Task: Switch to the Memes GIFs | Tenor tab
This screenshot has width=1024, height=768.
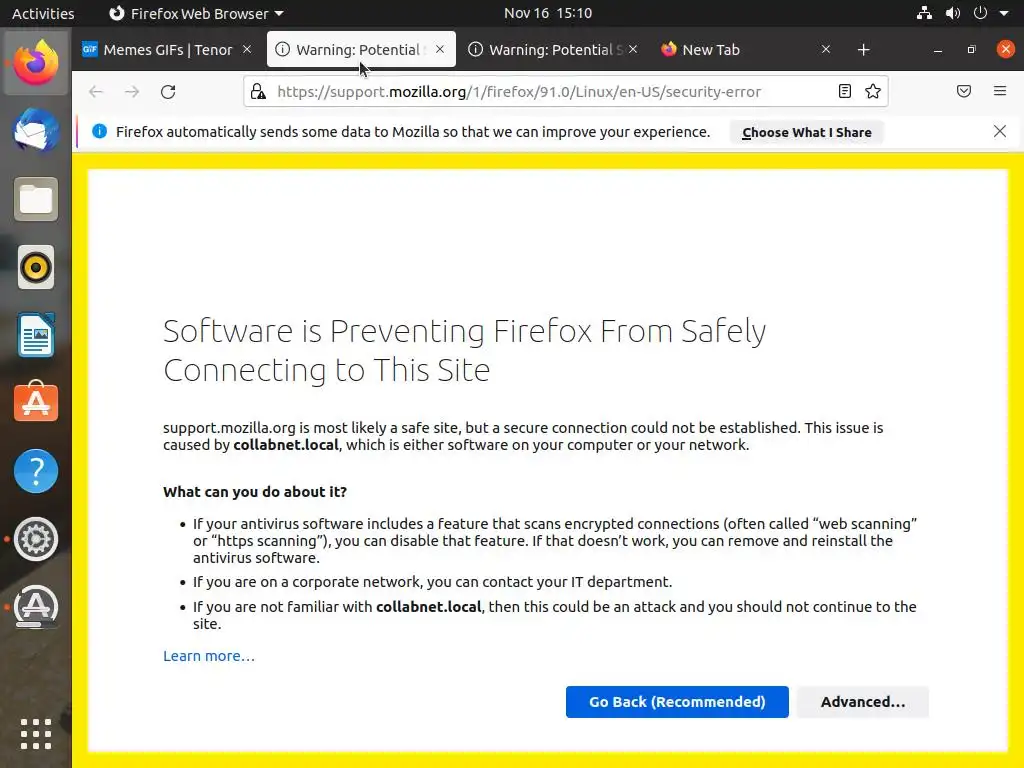Action: click(x=167, y=50)
